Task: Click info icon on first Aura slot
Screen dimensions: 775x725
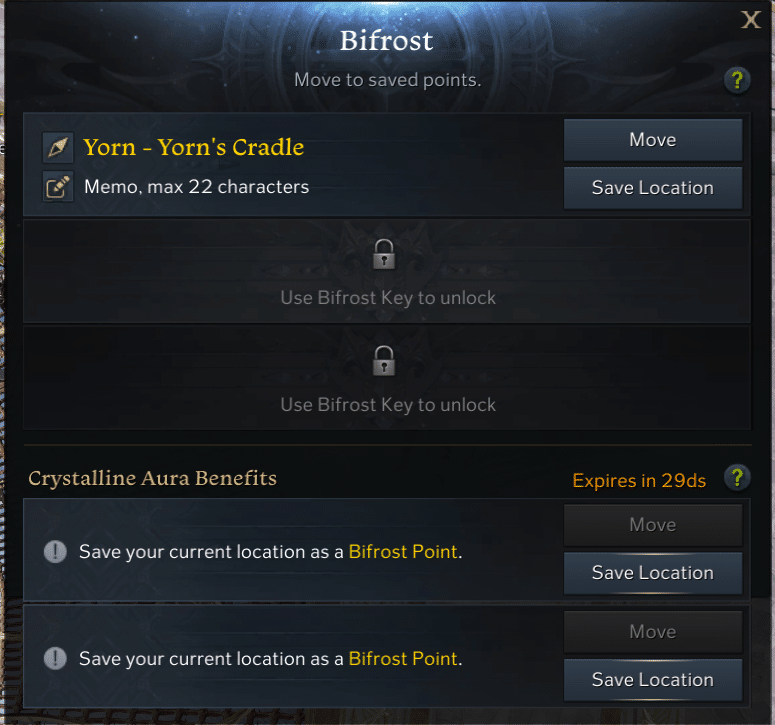Action: [55, 552]
